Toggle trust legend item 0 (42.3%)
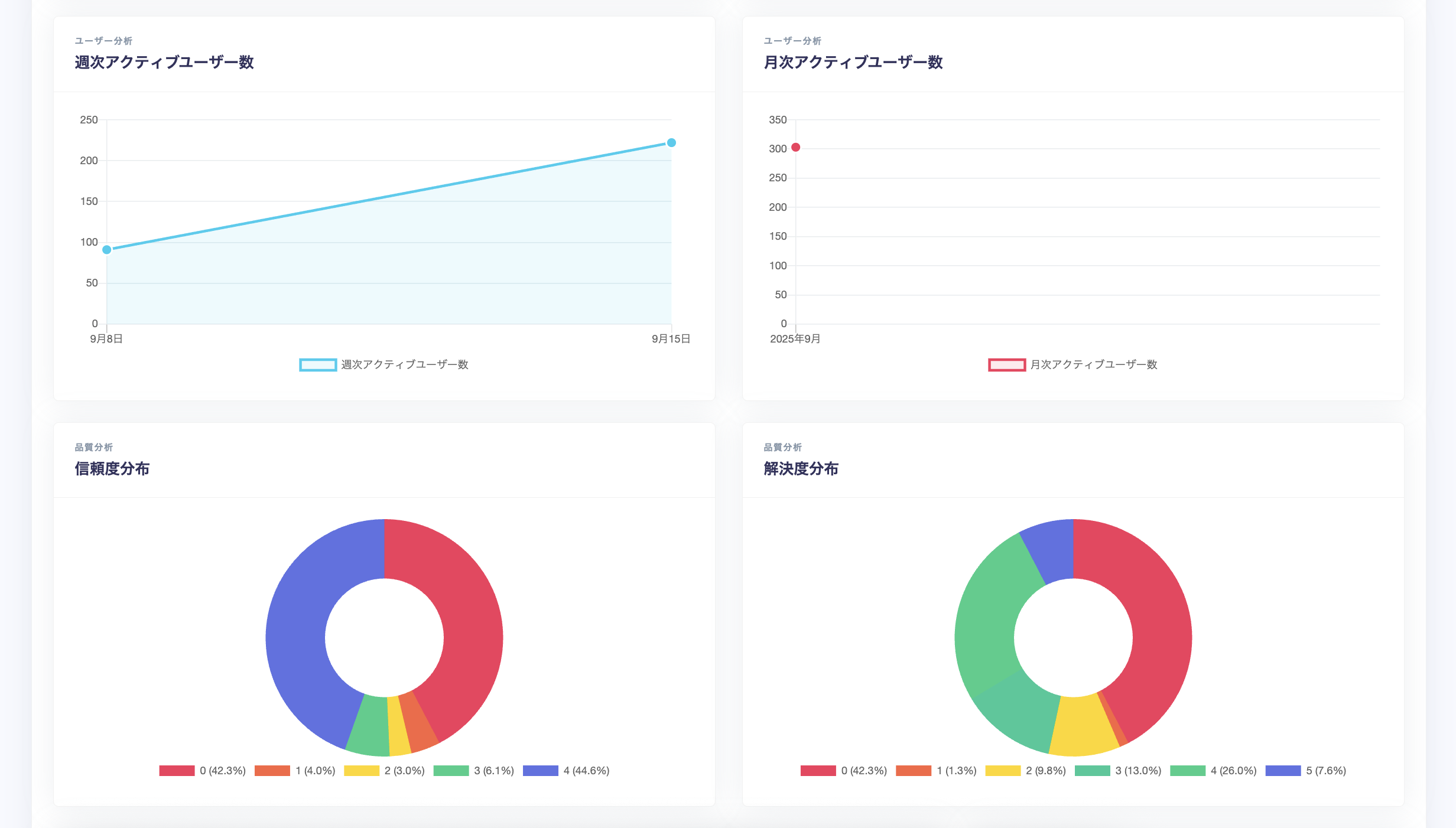The height and width of the screenshot is (828, 1456). click(177, 771)
